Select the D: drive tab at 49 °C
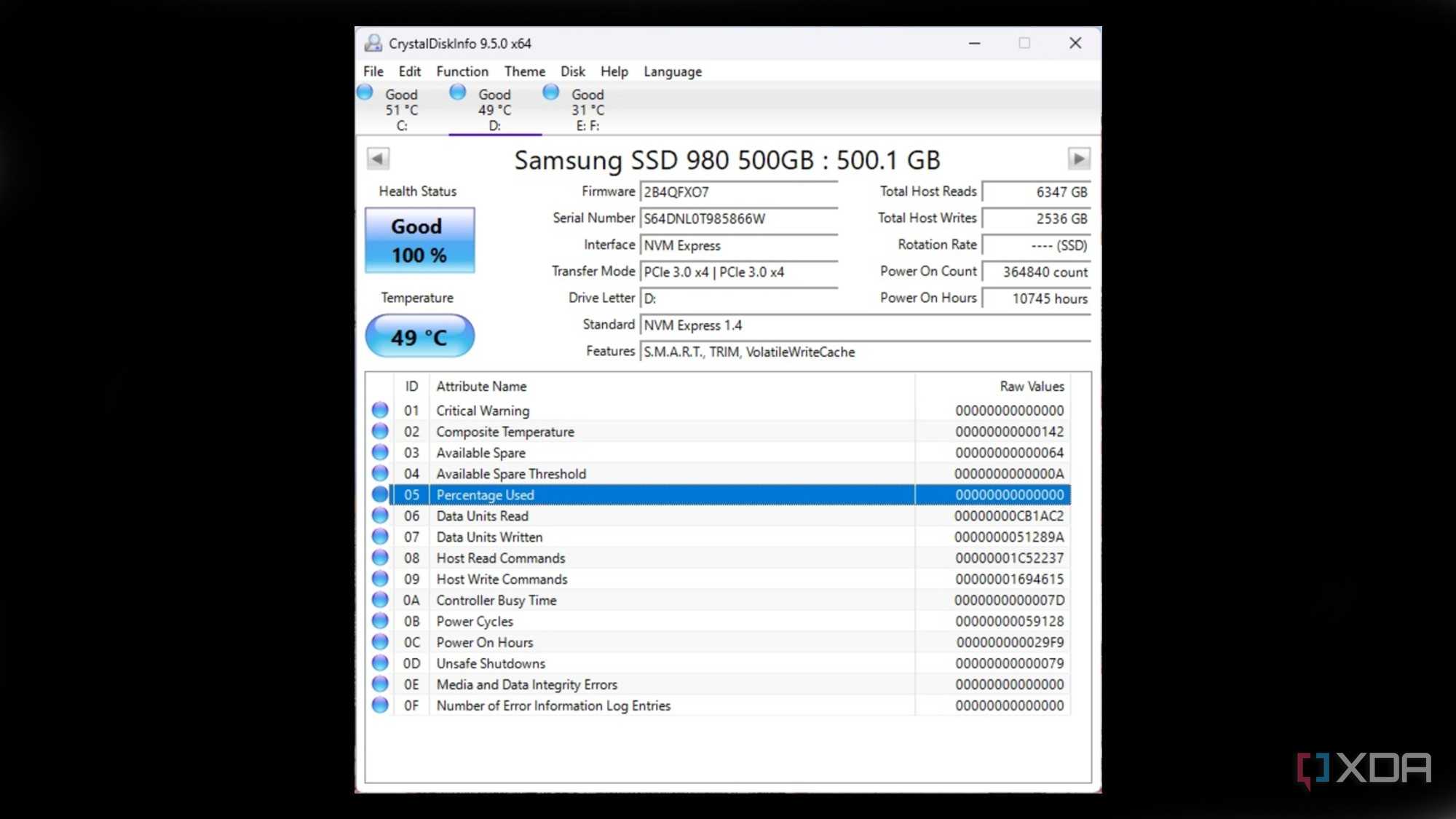 point(495,109)
